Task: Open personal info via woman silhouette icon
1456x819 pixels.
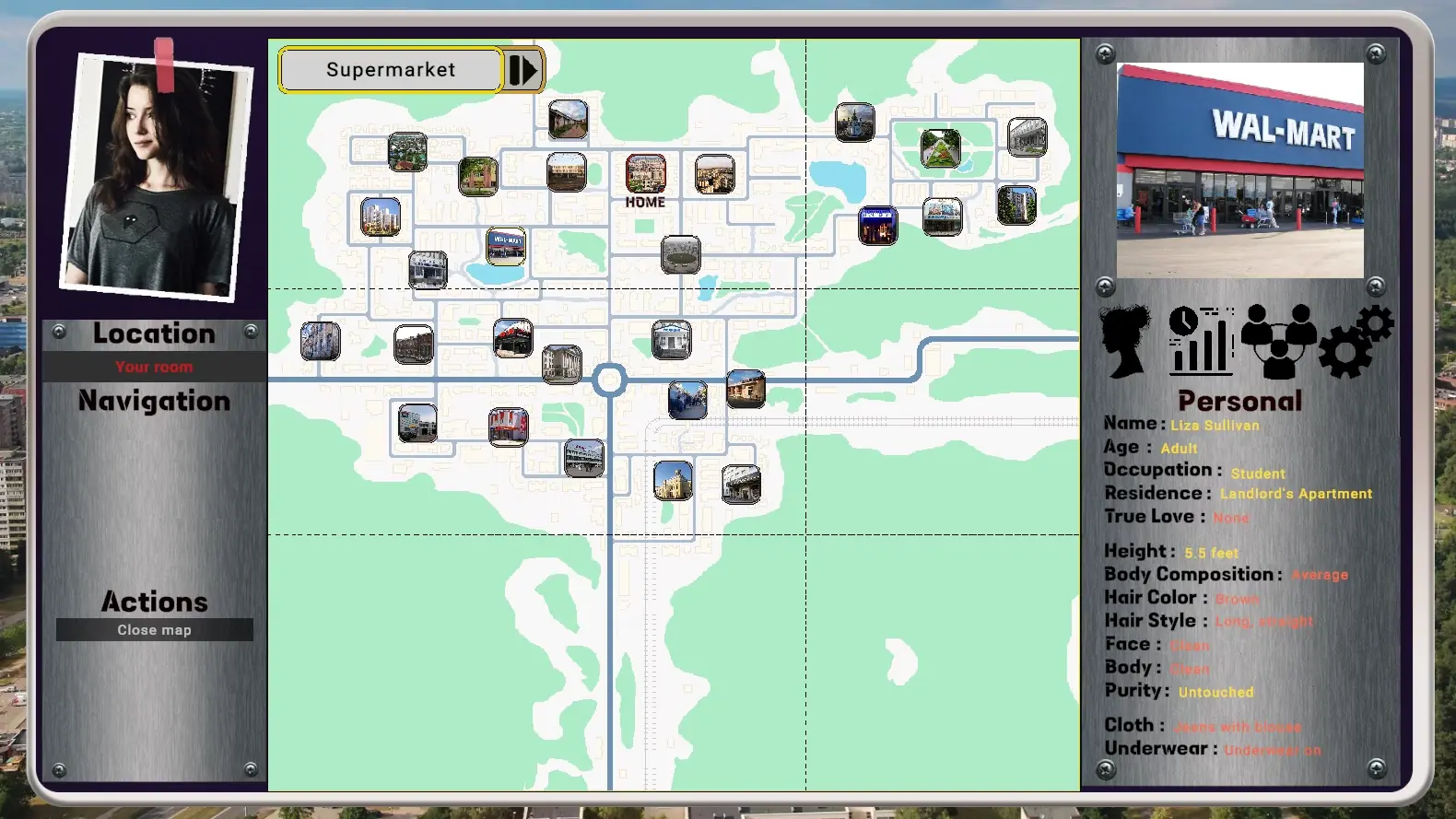Action: (1126, 341)
